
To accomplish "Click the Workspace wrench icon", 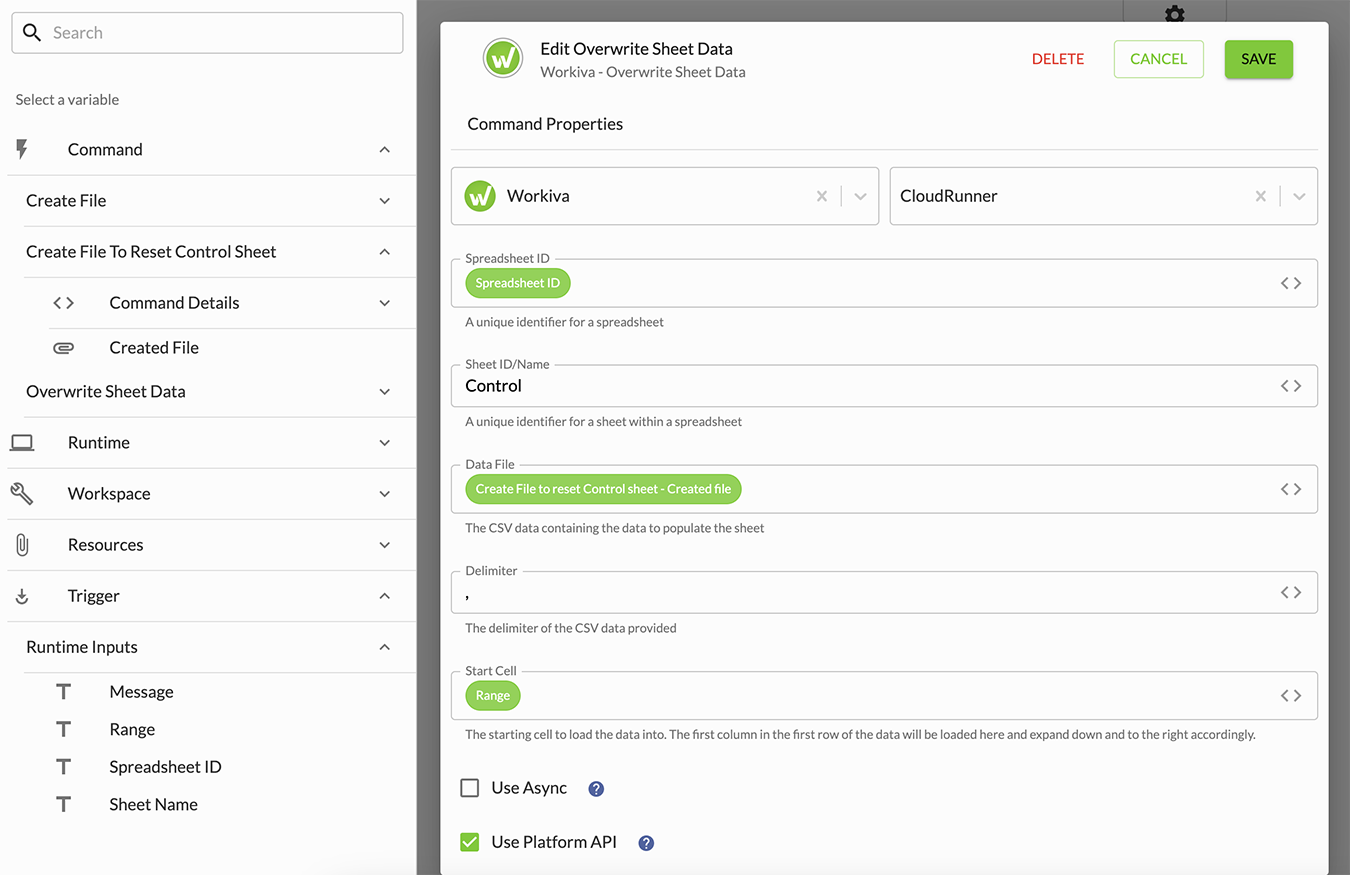I will coord(22,494).
